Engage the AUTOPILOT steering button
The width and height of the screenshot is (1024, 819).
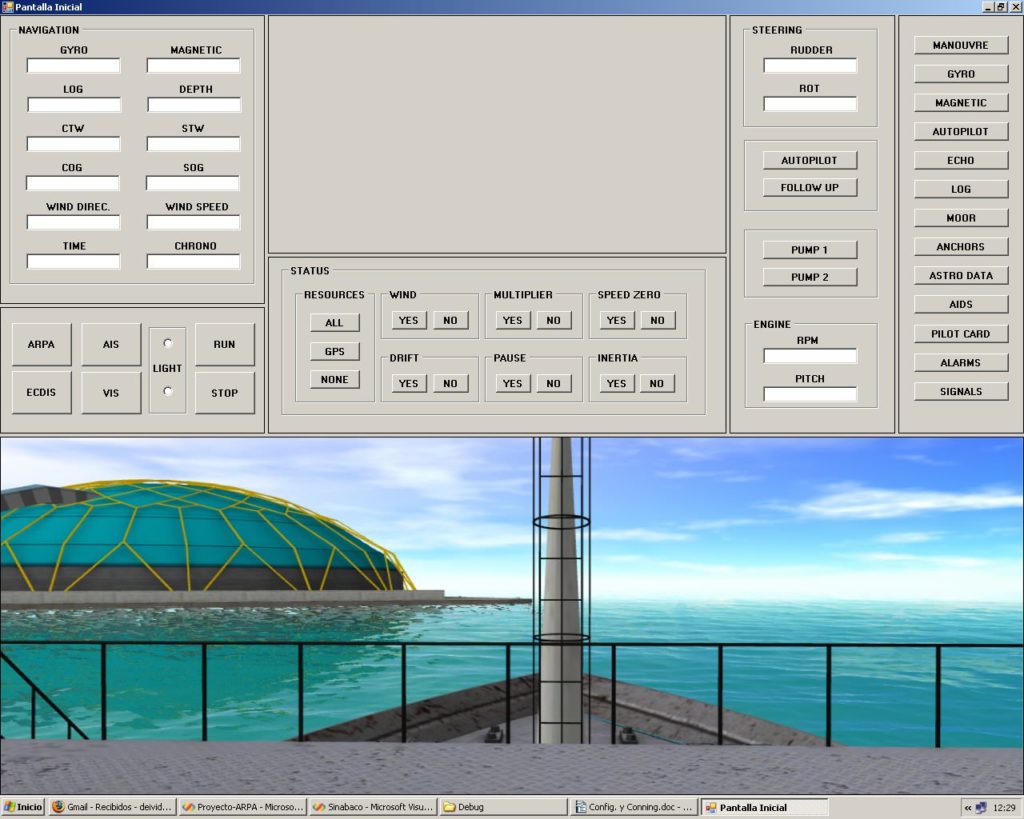(809, 160)
